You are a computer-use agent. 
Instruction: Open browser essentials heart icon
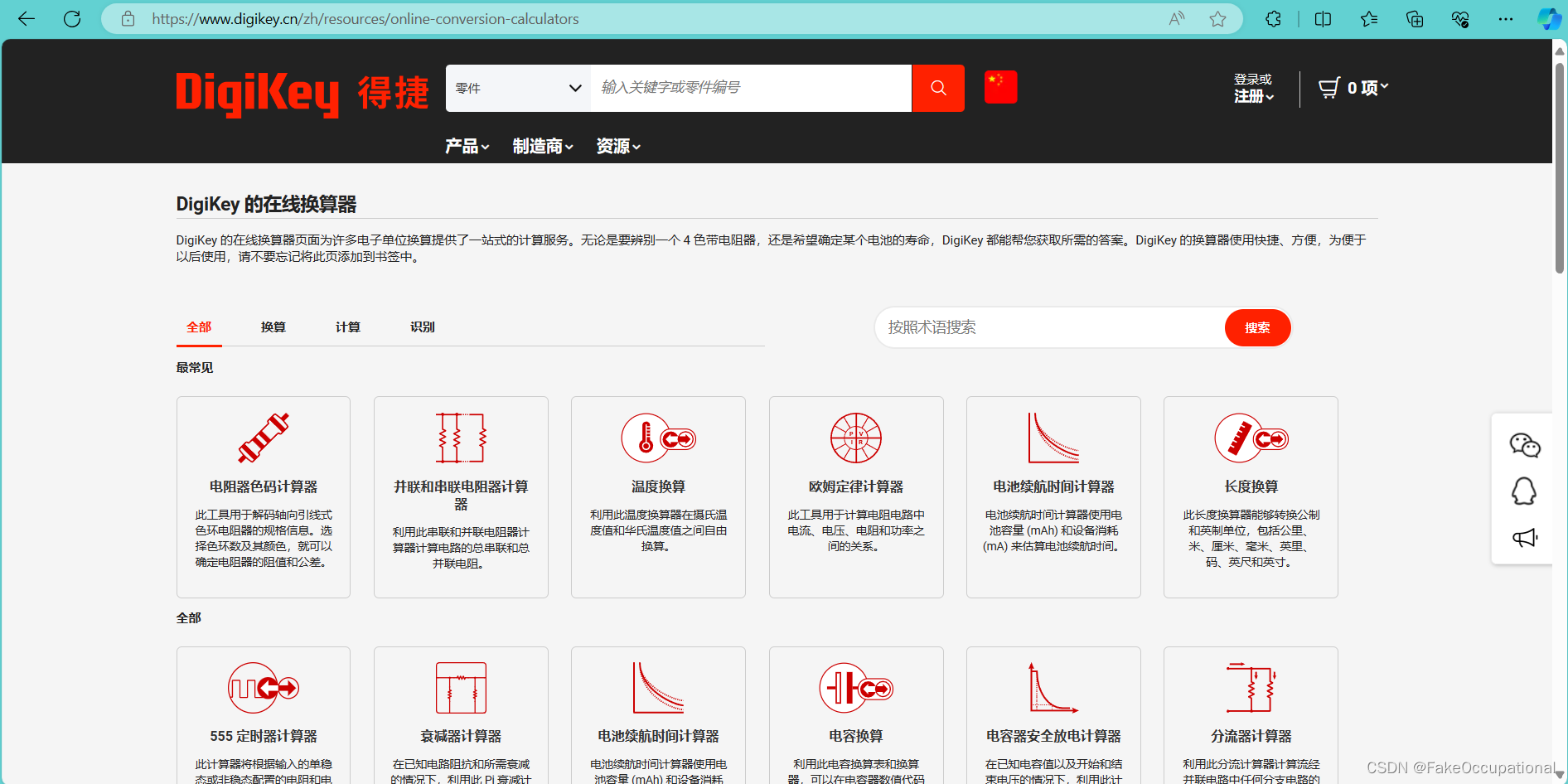pos(1460,19)
